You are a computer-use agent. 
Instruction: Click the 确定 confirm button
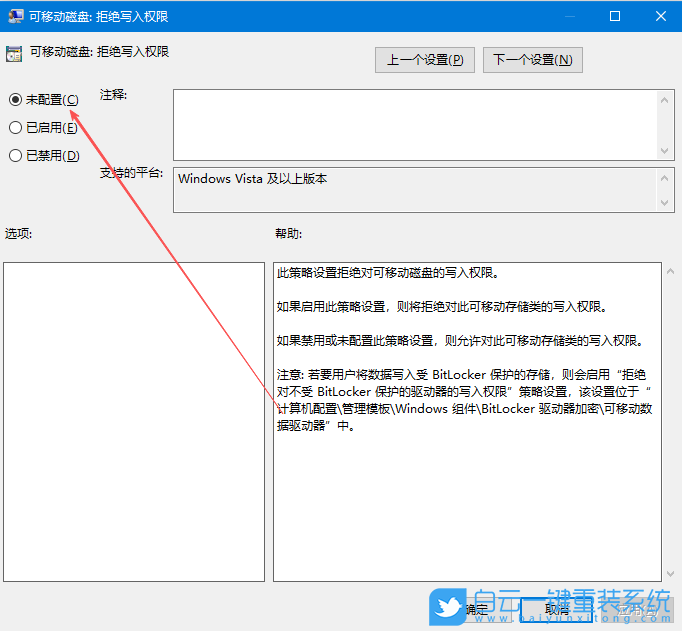point(476,609)
